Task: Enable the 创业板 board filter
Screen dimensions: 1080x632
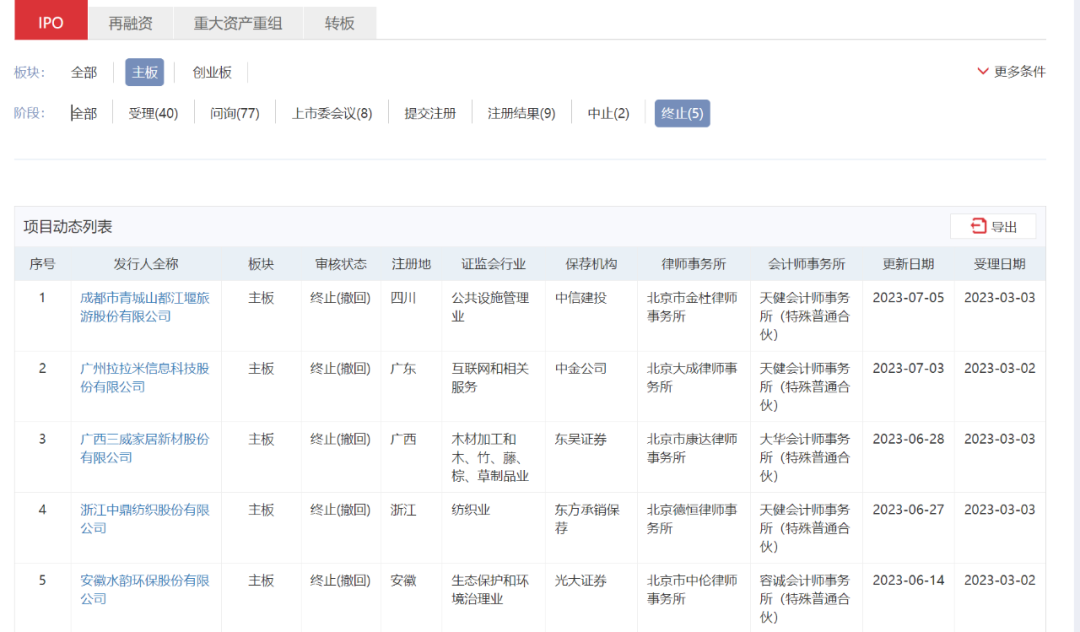Action: pyautogui.click(x=211, y=72)
